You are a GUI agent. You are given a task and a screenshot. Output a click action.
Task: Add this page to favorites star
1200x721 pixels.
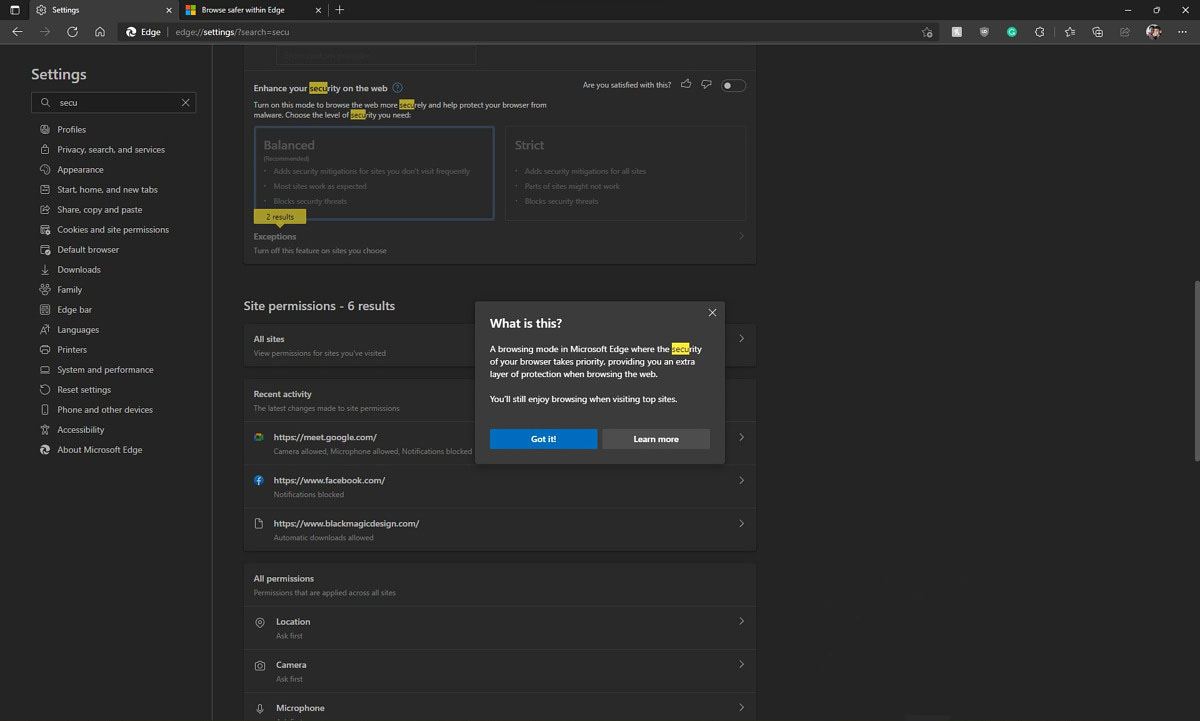[927, 32]
